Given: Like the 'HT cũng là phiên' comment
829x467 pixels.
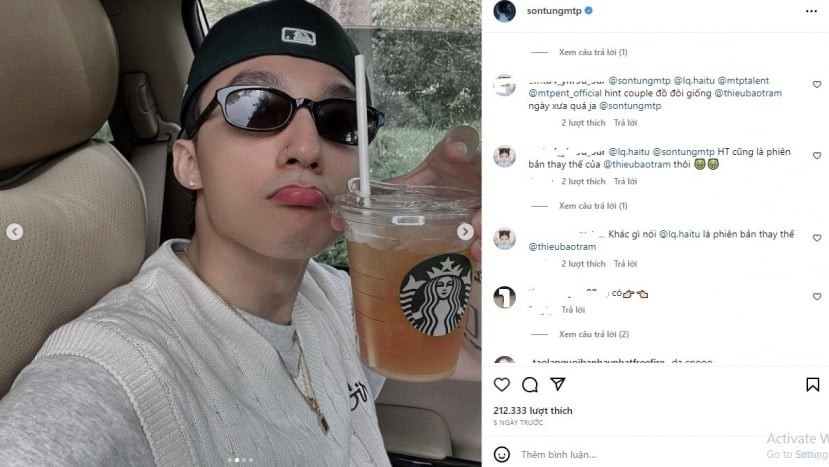Looking at the screenshot, I should 817,155.
